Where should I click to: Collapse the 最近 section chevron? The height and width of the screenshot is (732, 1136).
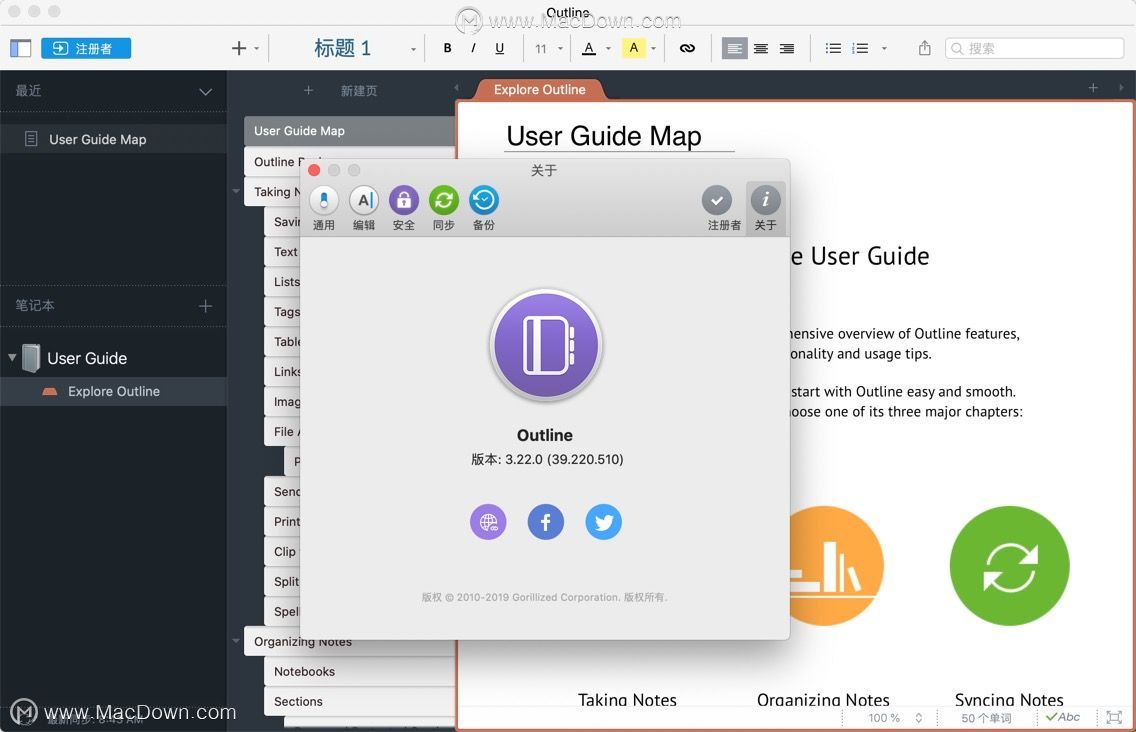pyautogui.click(x=206, y=92)
